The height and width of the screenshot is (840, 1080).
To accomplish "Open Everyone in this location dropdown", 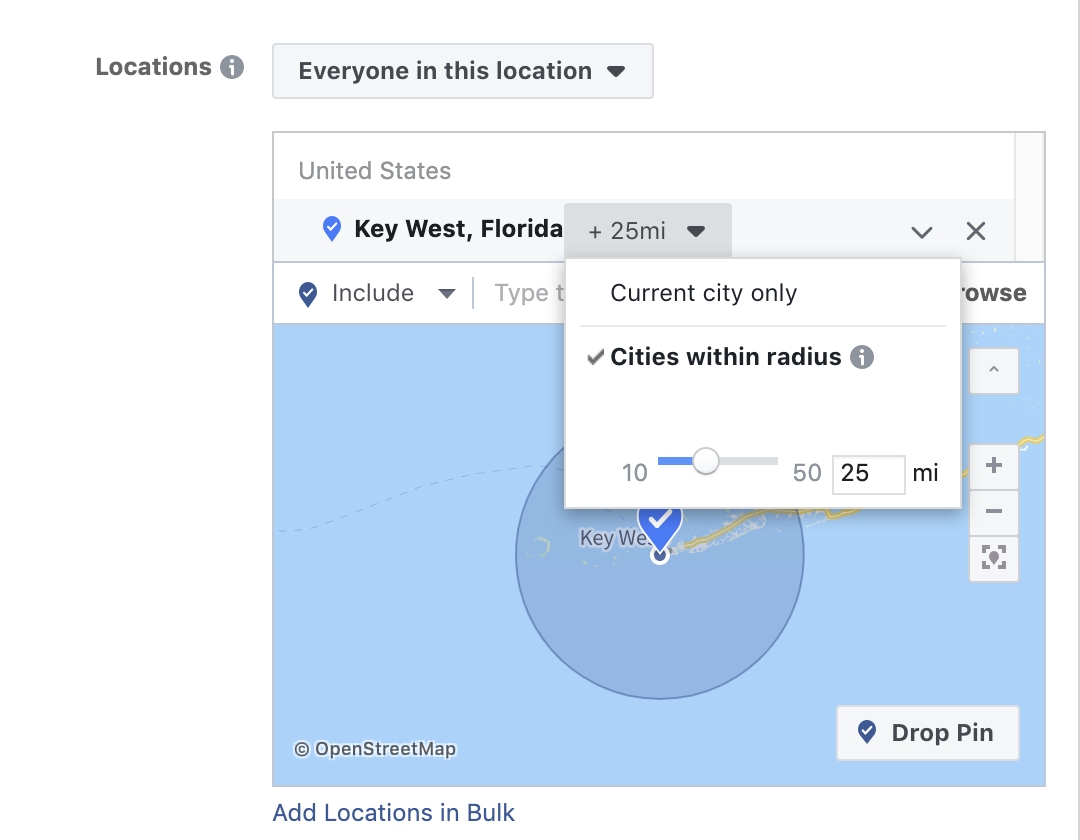I will (x=462, y=71).
